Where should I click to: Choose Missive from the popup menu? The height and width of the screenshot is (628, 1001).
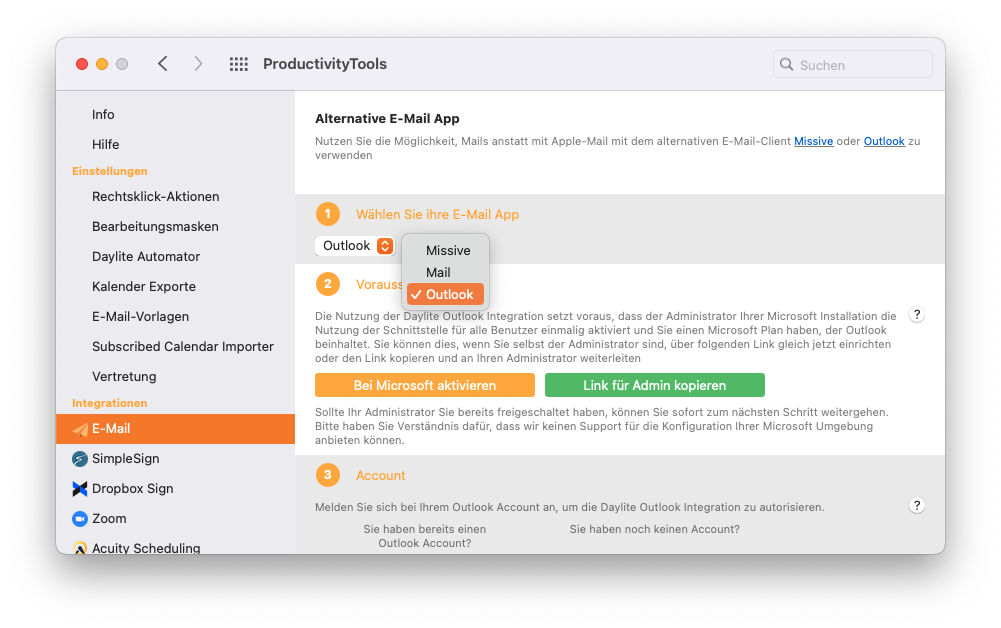click(446, 251)
